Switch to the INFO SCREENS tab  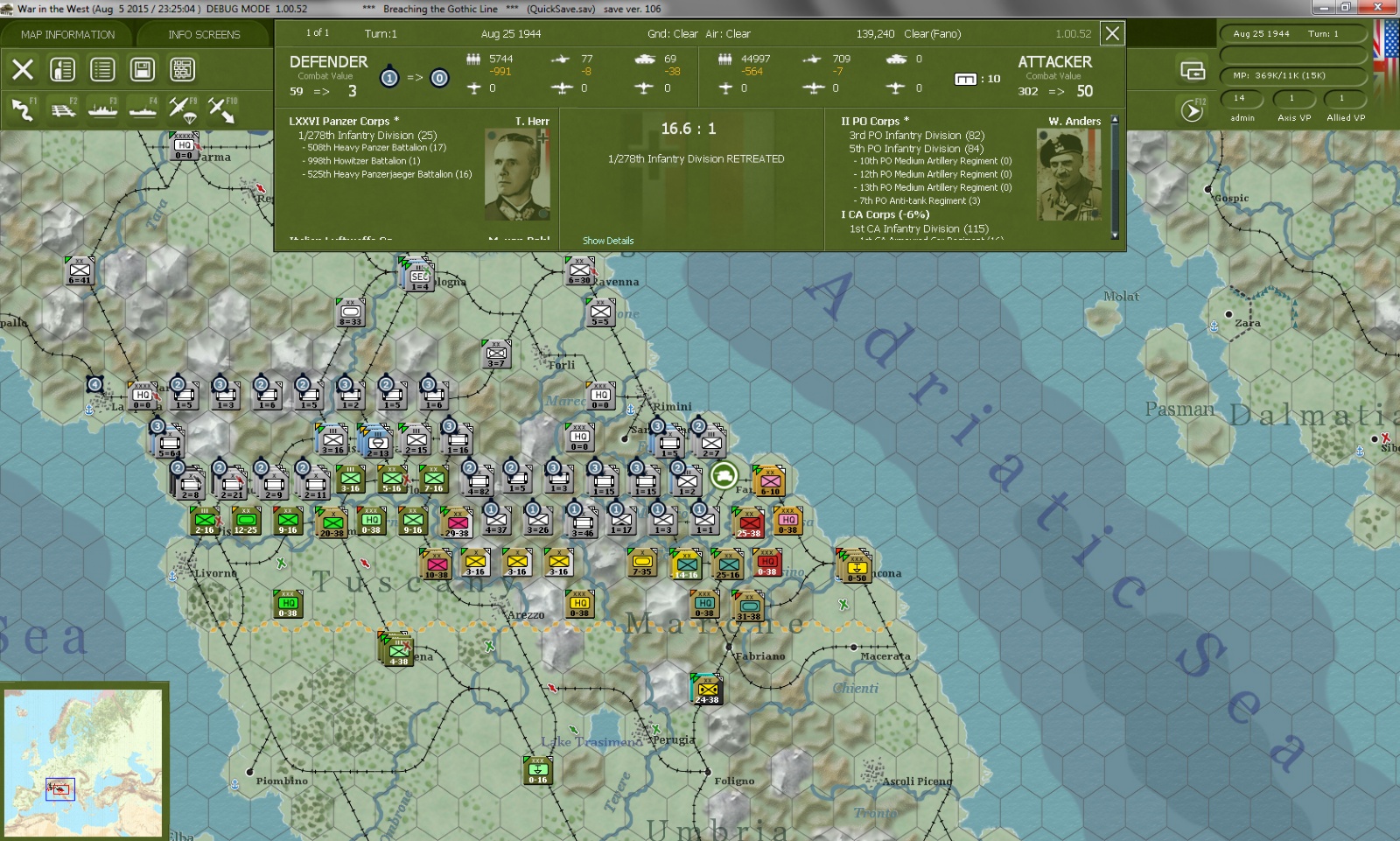pyautogui.click(x=204, y=34)
